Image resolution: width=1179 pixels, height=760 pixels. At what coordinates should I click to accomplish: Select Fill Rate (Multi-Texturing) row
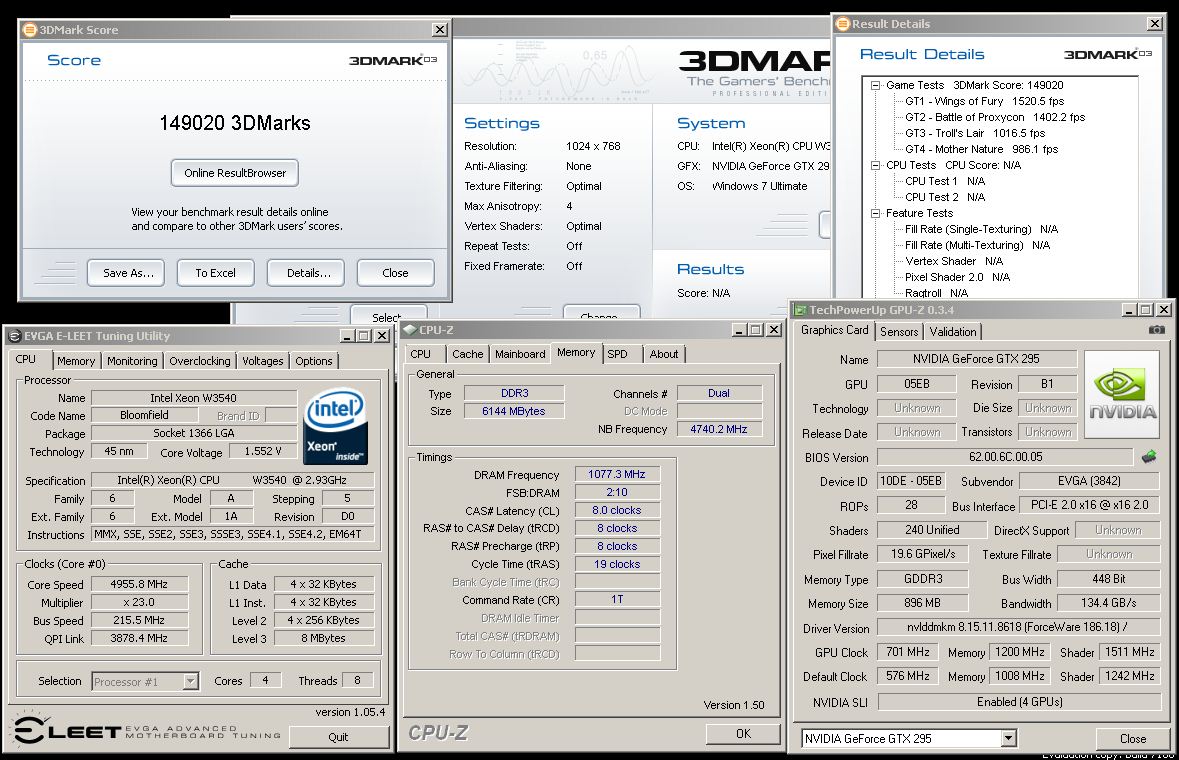tap(977, 245)
